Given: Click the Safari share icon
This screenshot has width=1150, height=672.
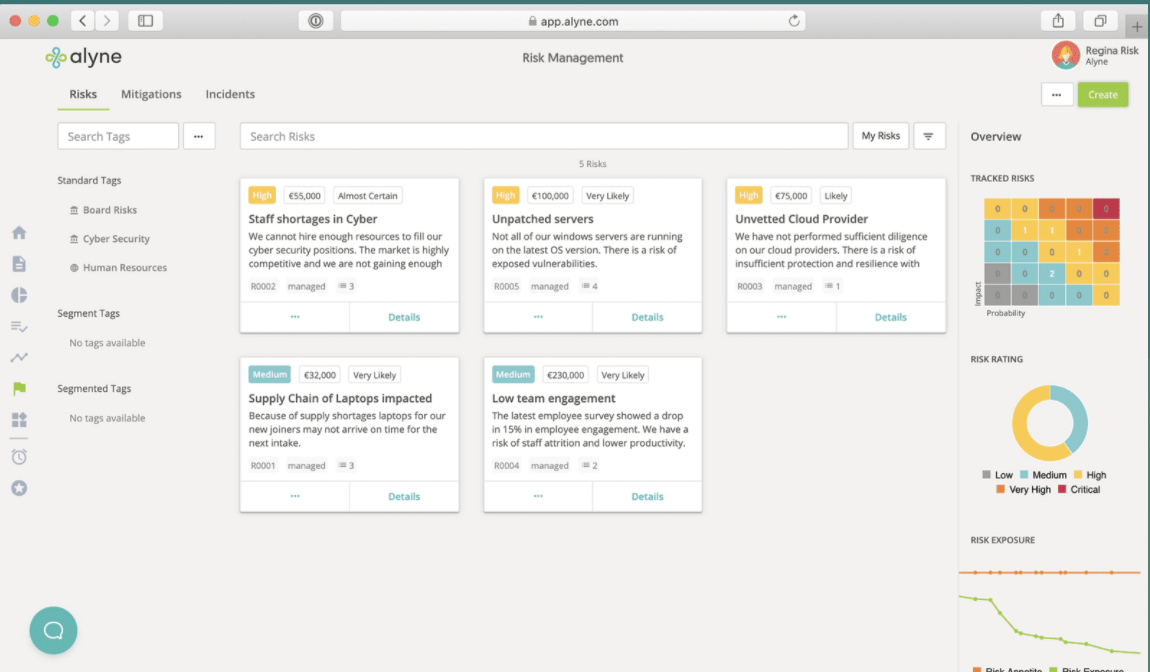Looking at the screenshot, I should click(x=1058, y=21).
